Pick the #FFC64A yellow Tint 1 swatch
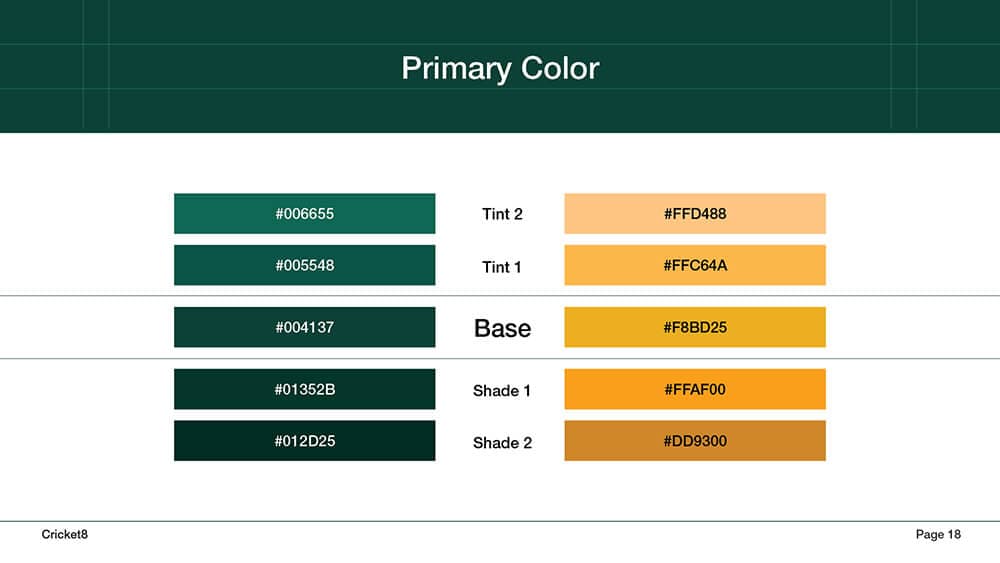This screenshot has height=563, width=1000. click(x=695, y=265)
